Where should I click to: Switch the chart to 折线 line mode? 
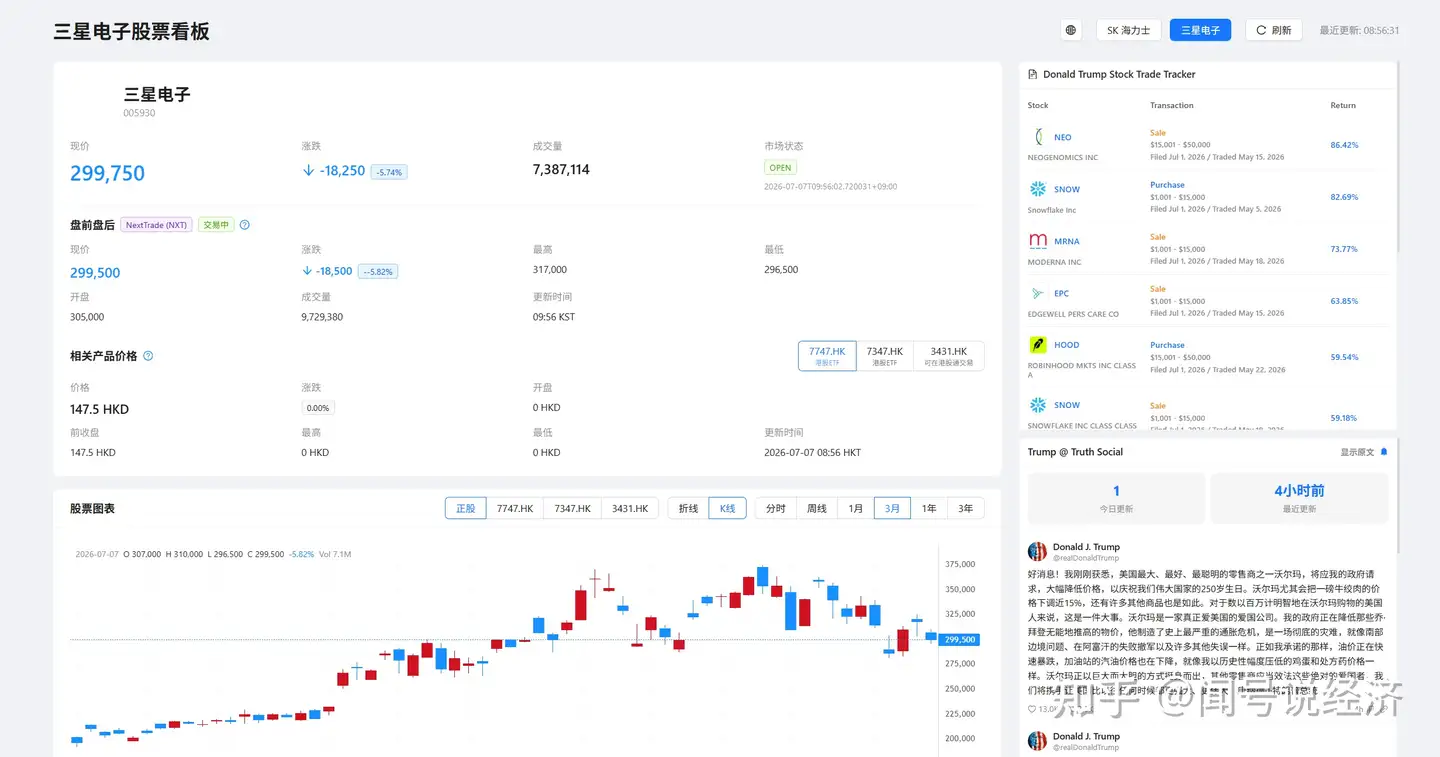tap(688, 508)
